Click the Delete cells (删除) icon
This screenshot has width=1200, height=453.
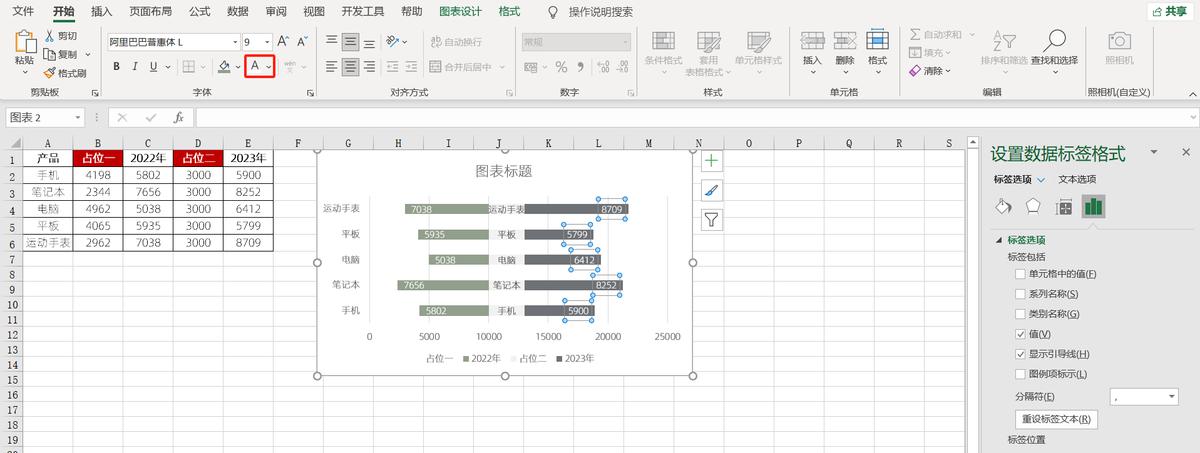tap(845, 40)
